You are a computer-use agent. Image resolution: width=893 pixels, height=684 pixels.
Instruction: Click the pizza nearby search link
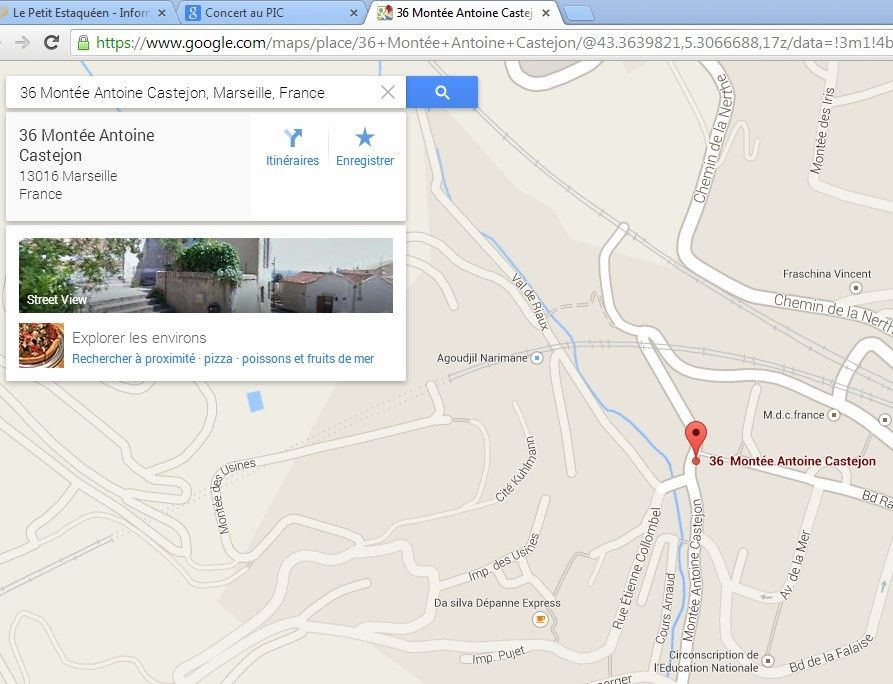[218, 359]
